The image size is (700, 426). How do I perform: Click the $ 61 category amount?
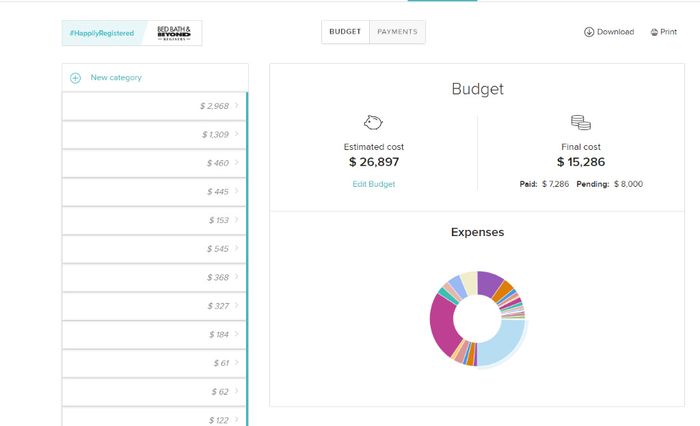(221, 363)
